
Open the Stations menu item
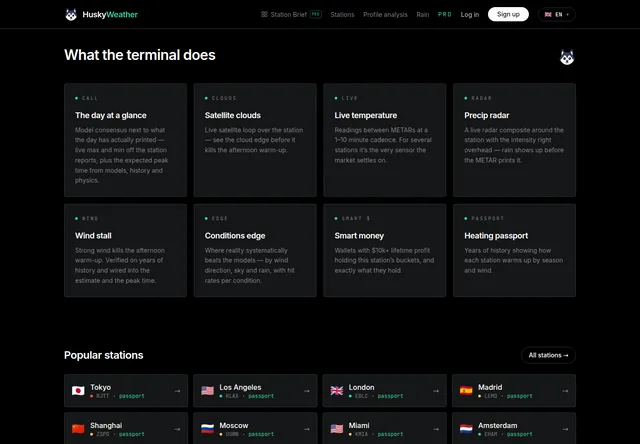(342, 15)
